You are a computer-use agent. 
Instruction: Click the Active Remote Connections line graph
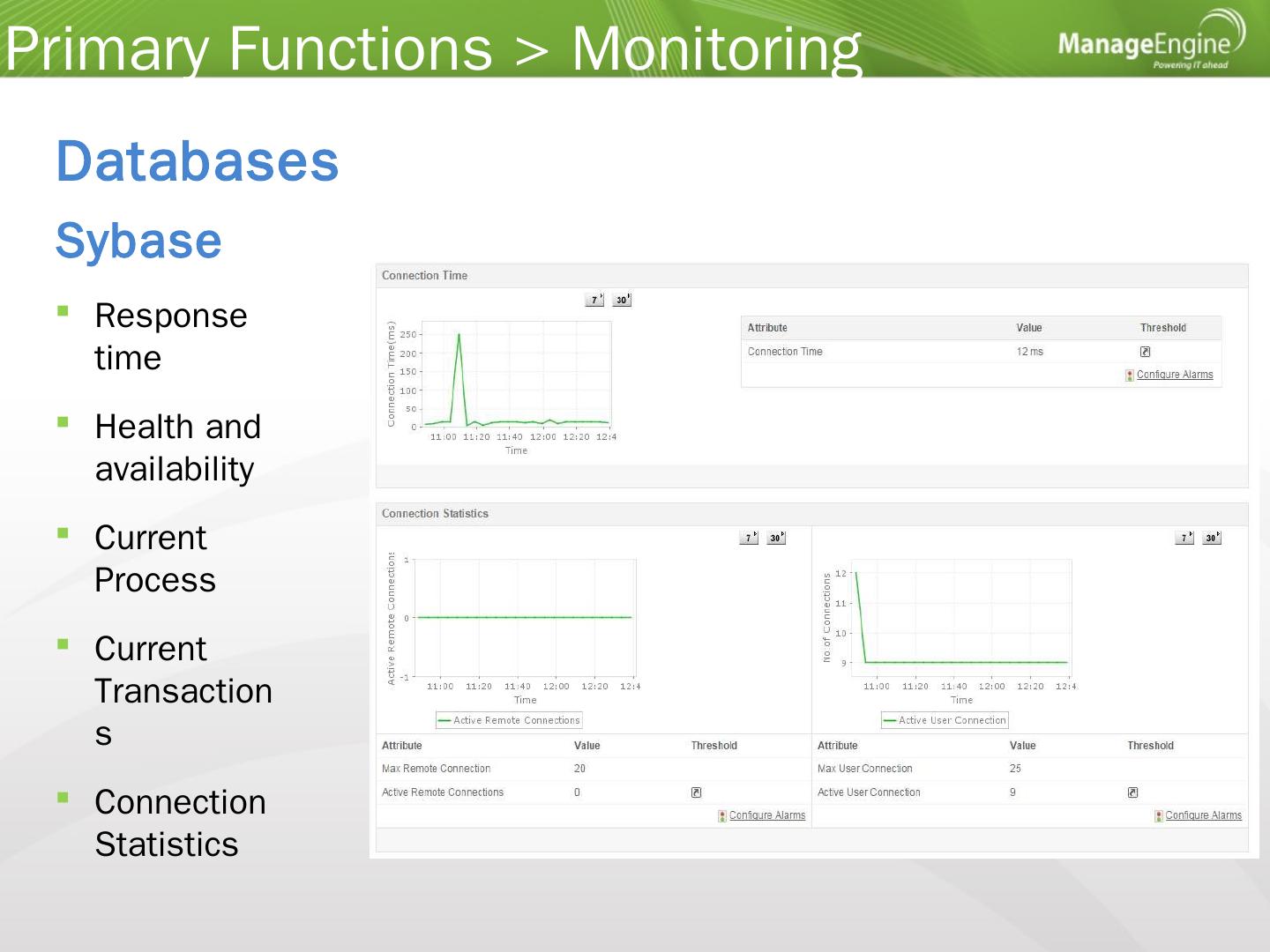pyautogui.click(x=525, y=618)
